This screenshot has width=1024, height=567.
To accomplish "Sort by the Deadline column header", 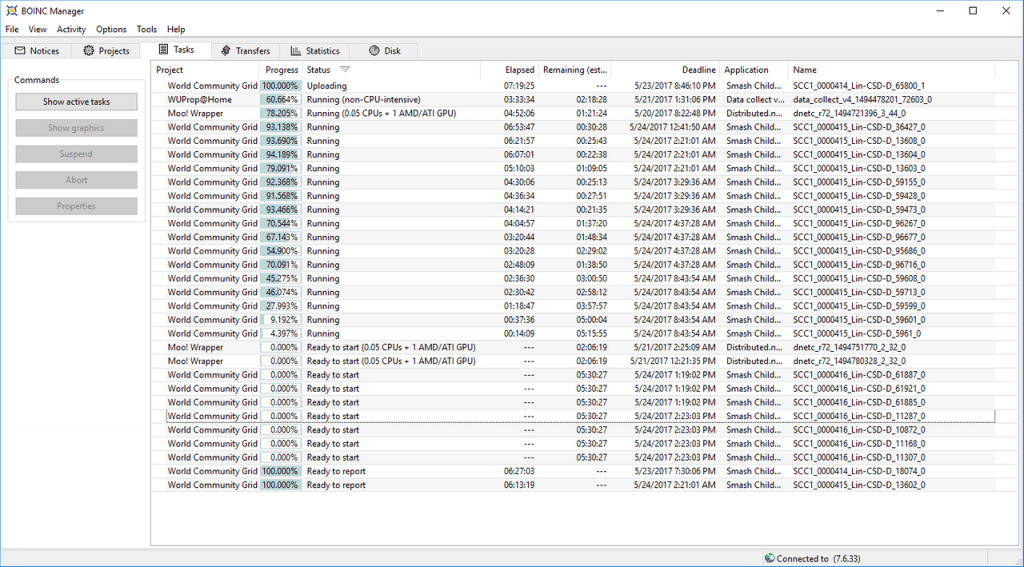I will tap(665, 69).
